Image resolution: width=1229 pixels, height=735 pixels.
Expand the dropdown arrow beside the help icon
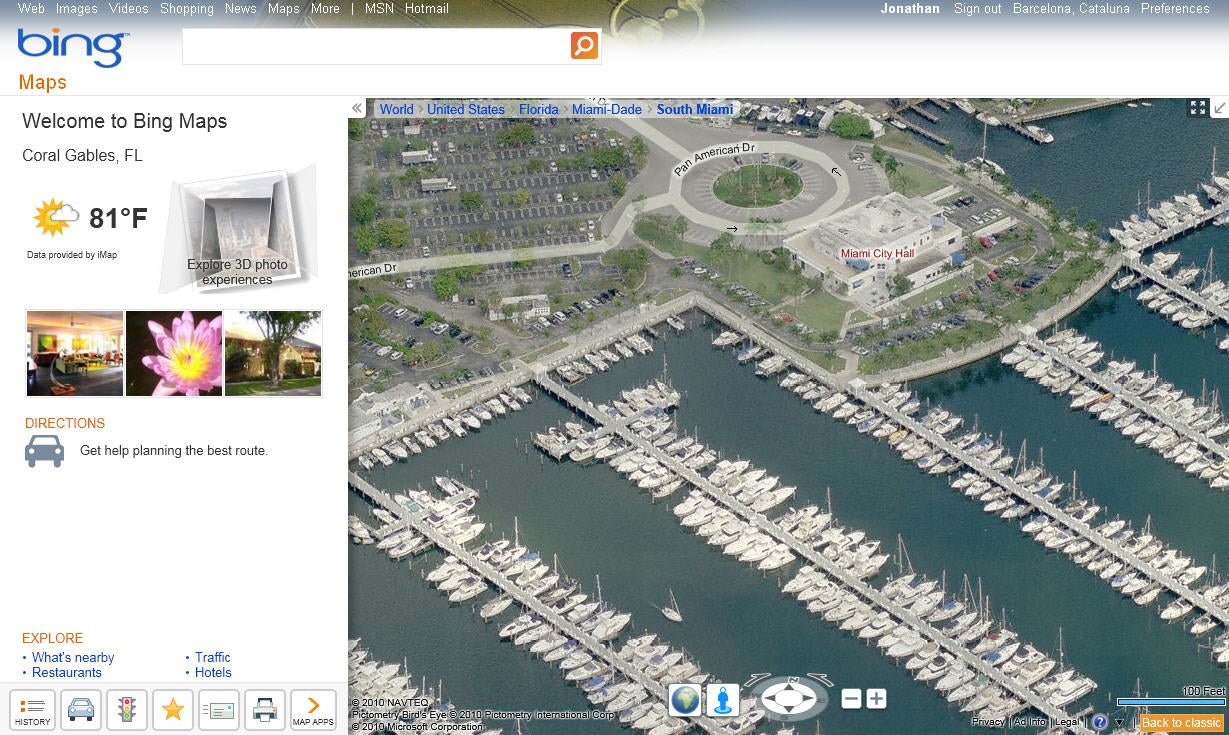1119,723
